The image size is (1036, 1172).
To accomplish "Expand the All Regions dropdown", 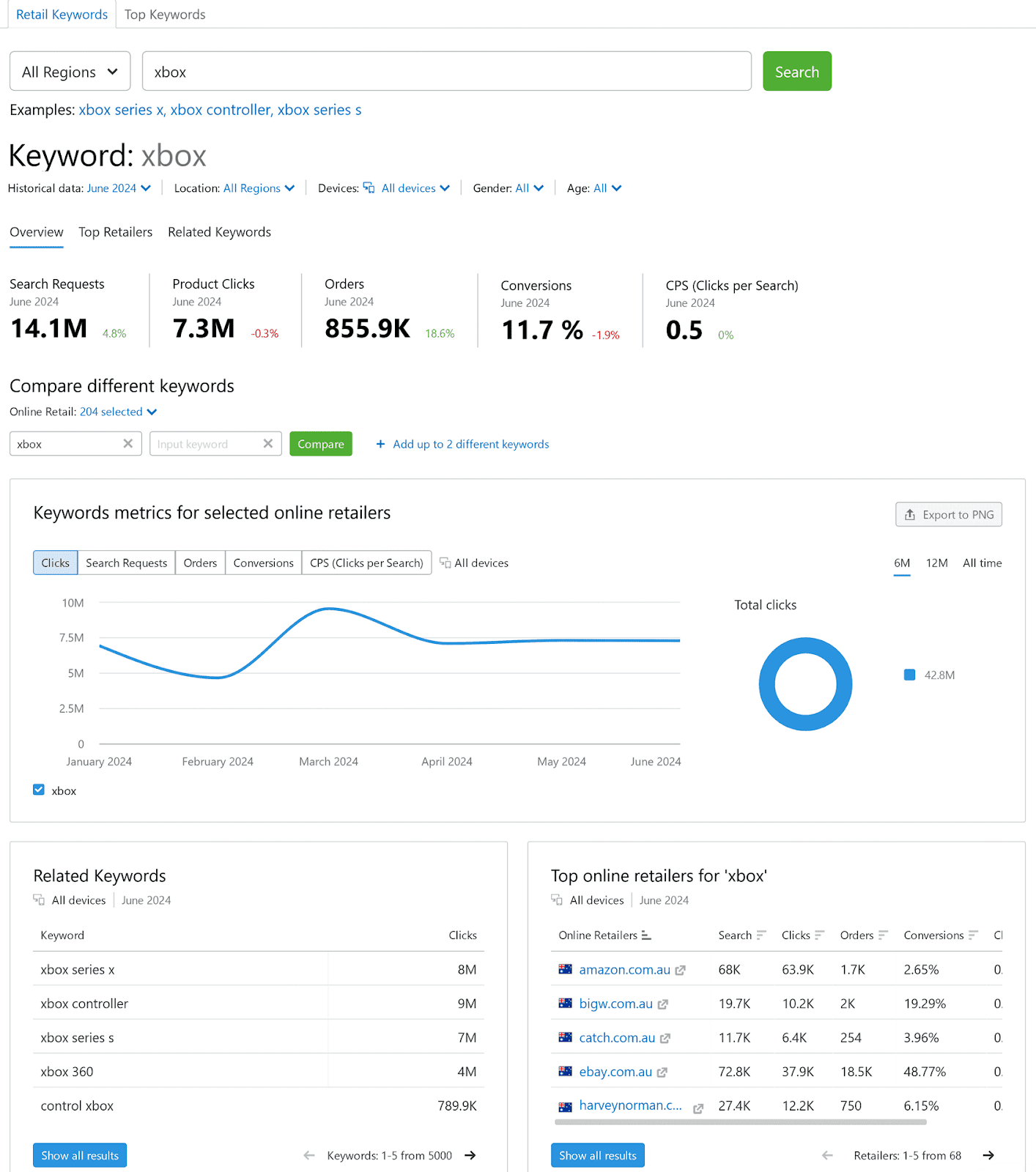I will tap(70, 72).
